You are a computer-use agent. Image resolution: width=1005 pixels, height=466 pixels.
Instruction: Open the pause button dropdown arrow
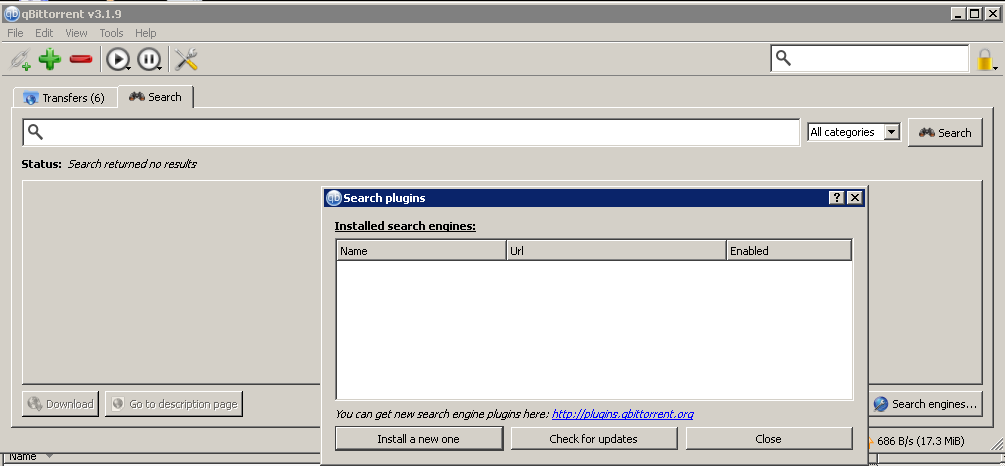(160, 67)
